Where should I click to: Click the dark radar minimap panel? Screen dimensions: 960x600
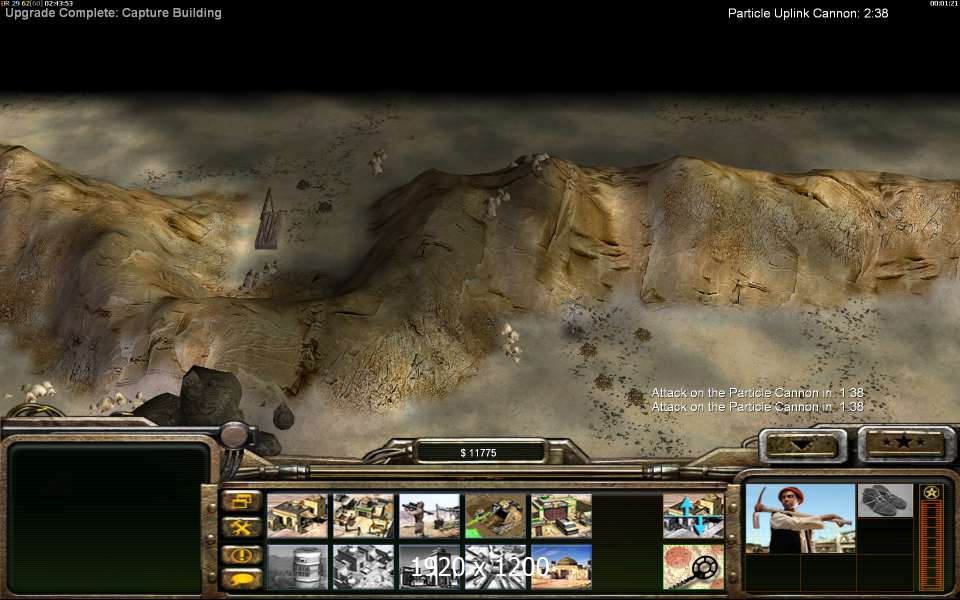pos(108,519)
